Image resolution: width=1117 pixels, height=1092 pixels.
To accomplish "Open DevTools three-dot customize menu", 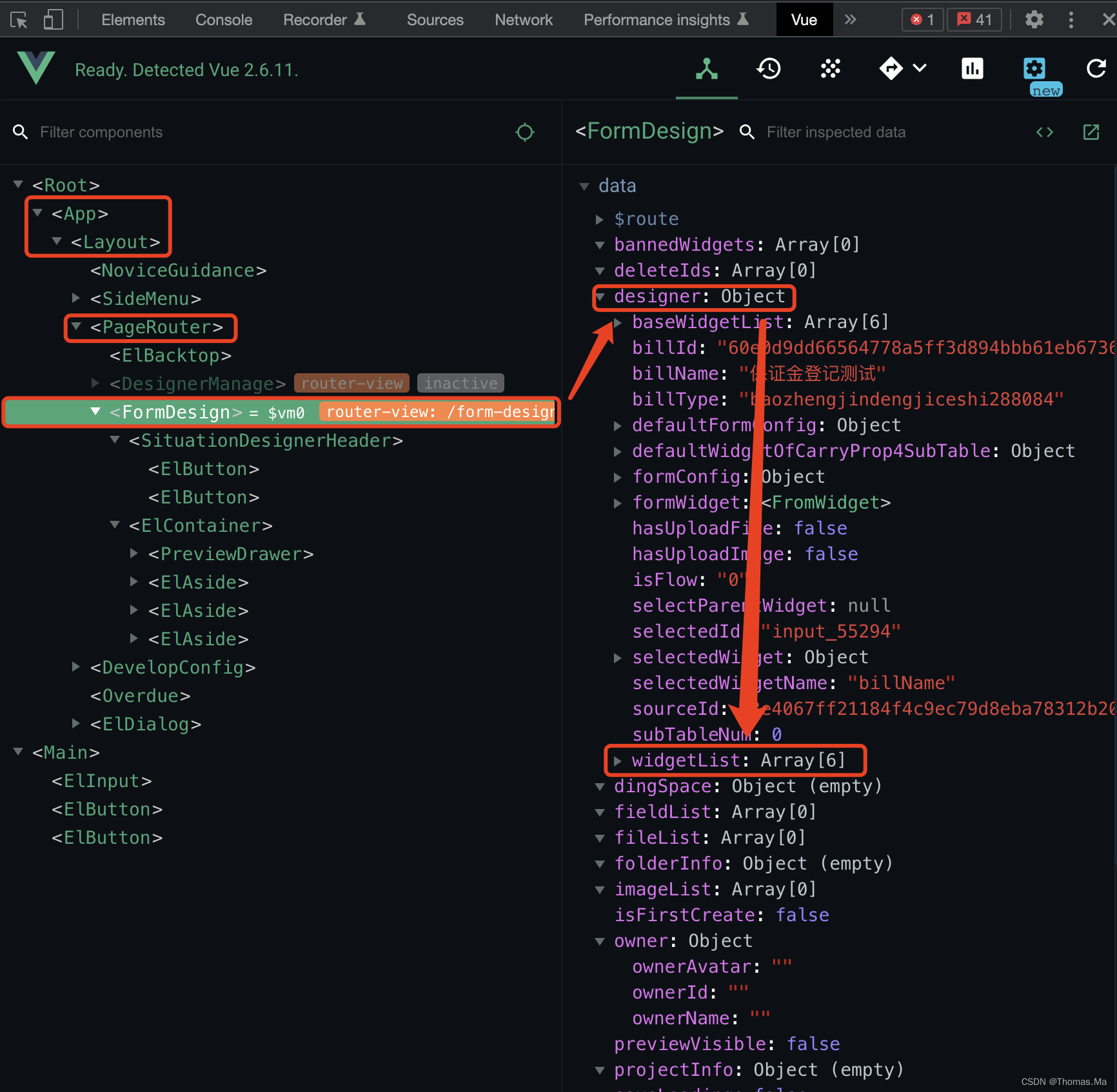I will [1071, 20].
